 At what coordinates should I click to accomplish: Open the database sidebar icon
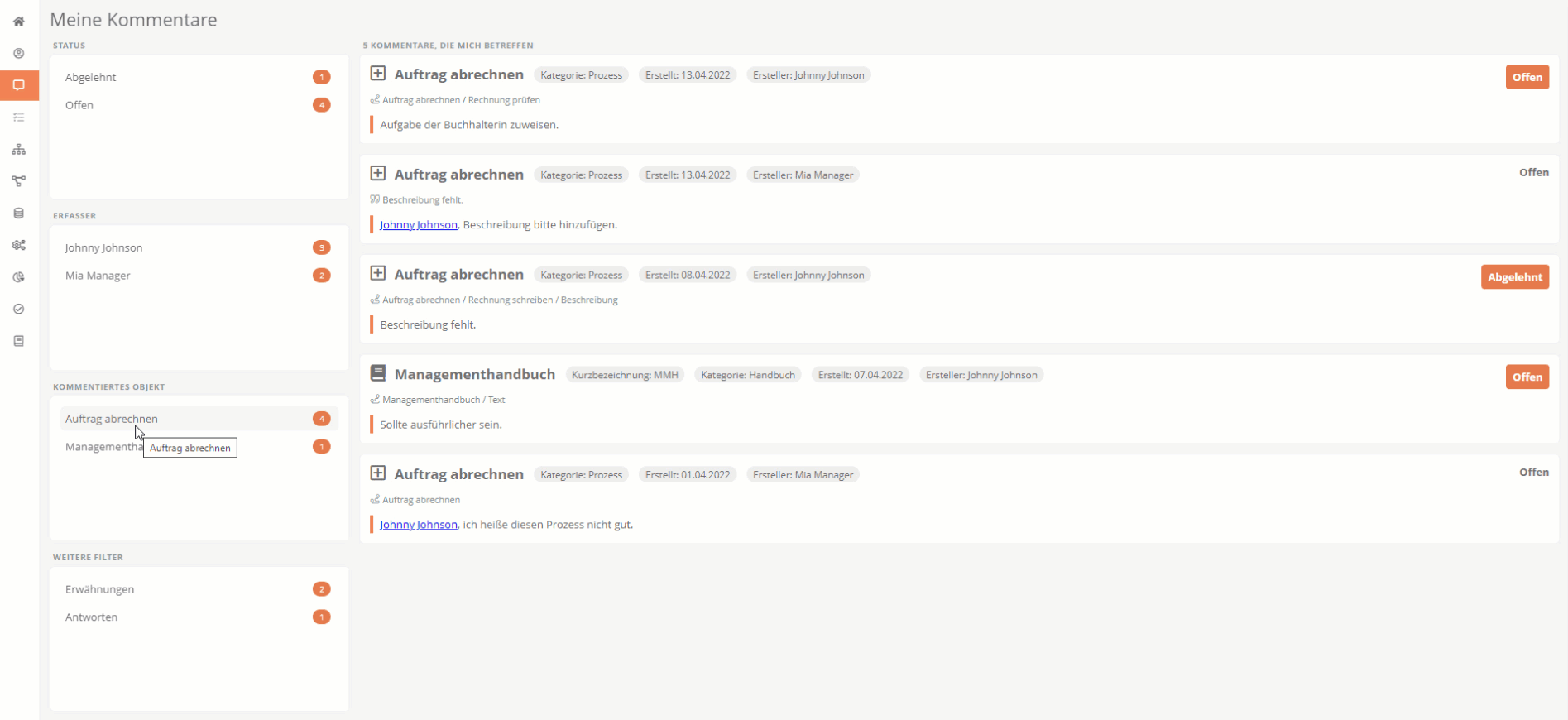pyautogui.click(x=19, y=214)
